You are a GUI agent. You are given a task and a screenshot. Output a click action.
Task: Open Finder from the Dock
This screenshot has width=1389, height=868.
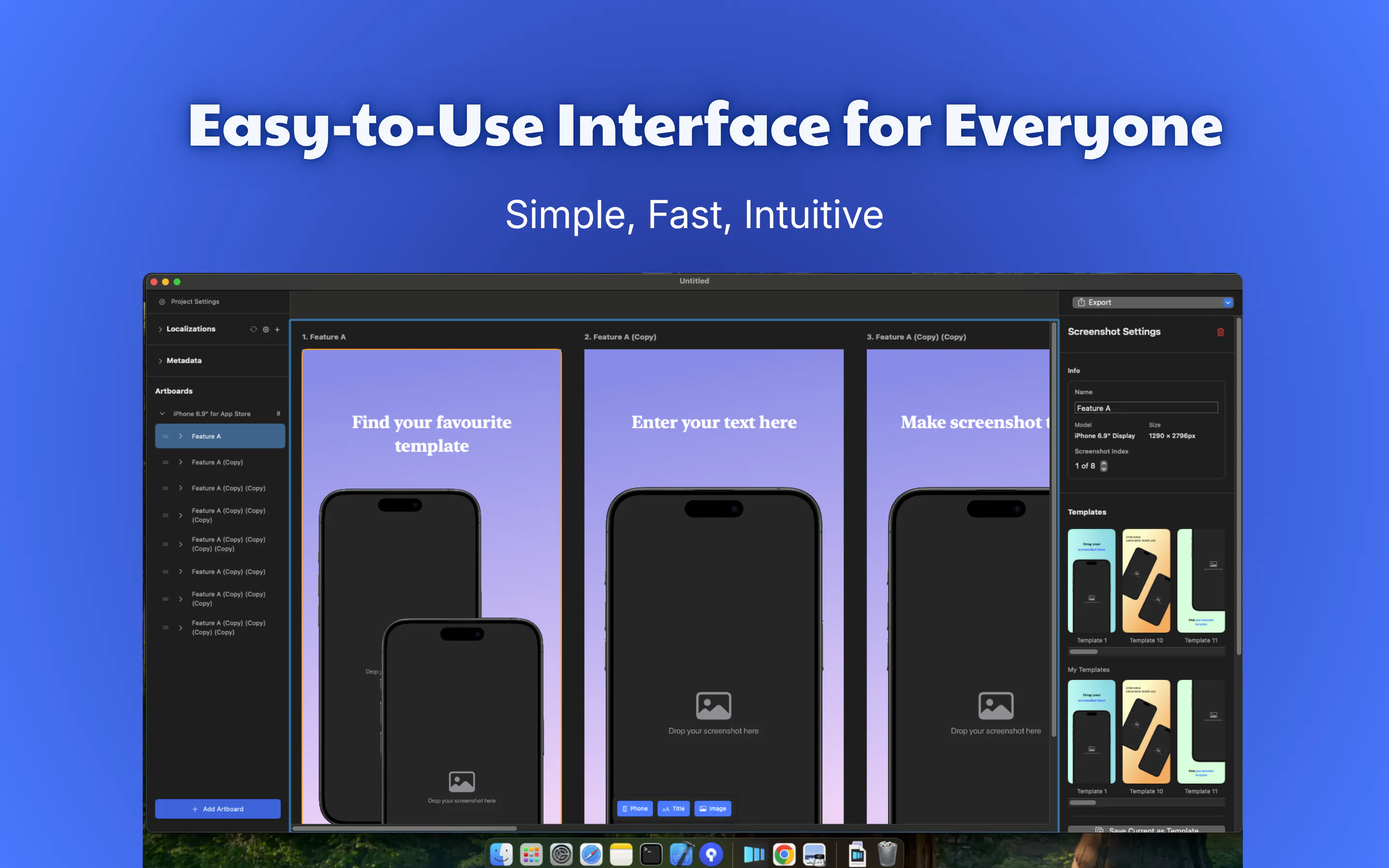tap(501, 854)
